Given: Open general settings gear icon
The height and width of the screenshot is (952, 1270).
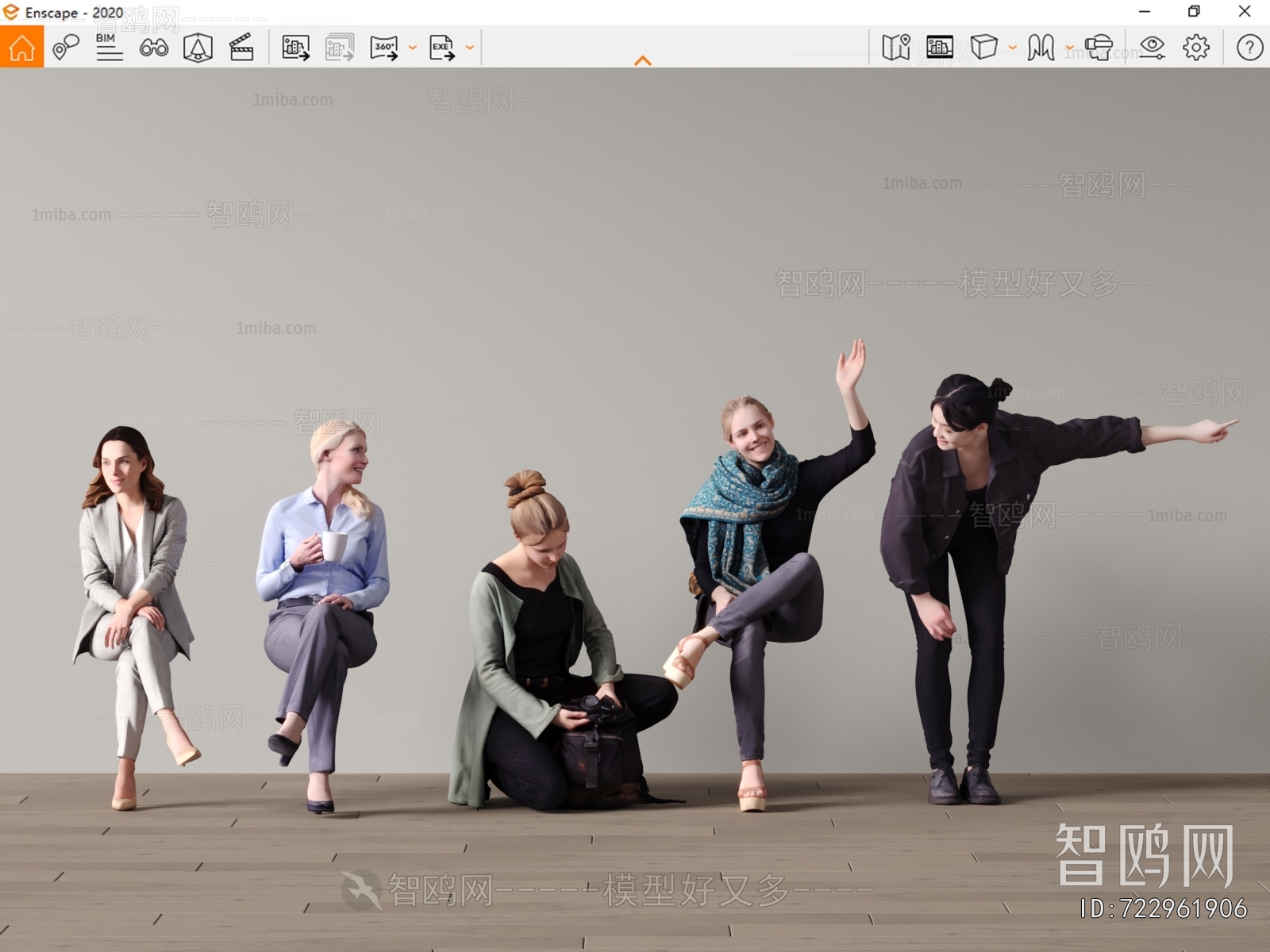Looking at the screenshot, I should pyautogui.click(x=1196, y=48).
